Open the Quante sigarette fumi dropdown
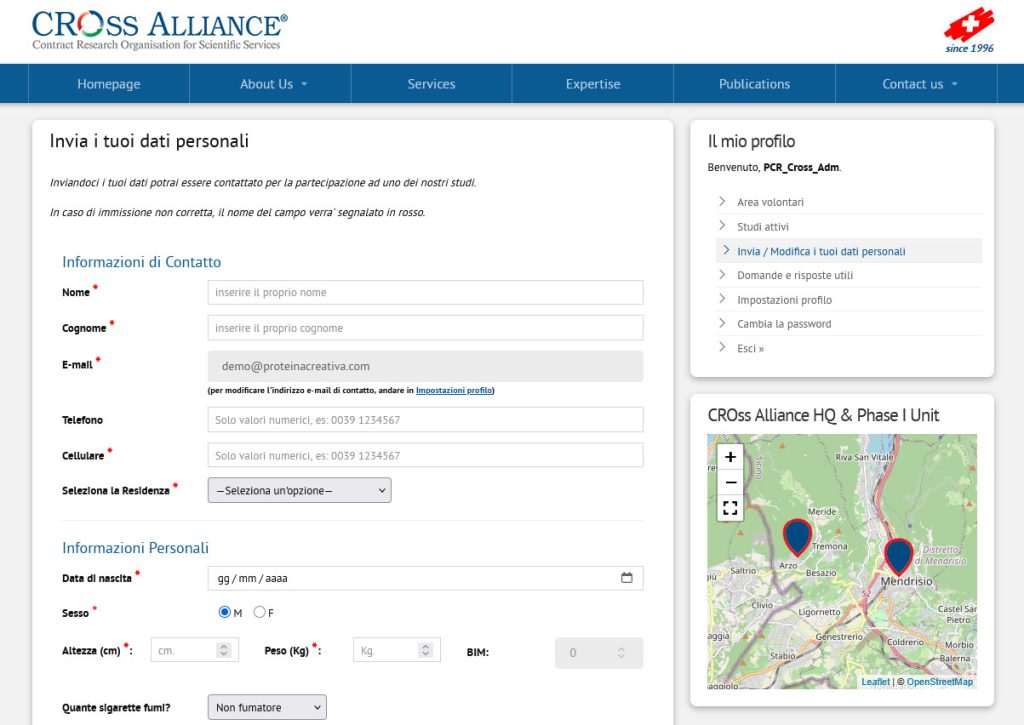Viewport: 1024px width, 725px height. pos(266,706)
